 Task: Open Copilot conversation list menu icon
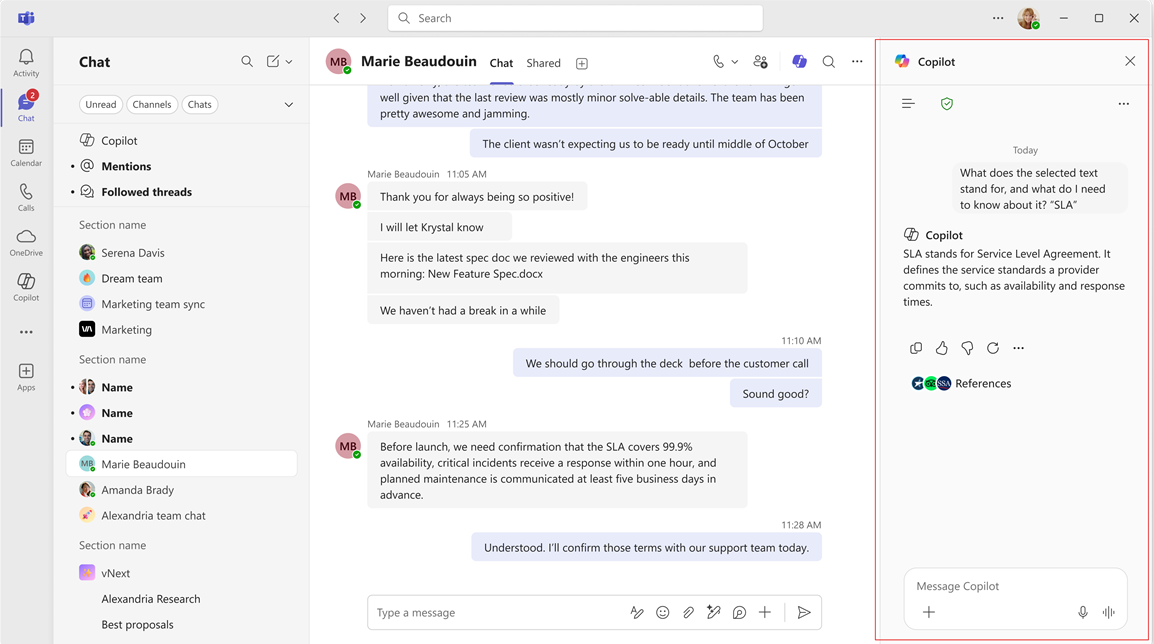pos(908,104)
